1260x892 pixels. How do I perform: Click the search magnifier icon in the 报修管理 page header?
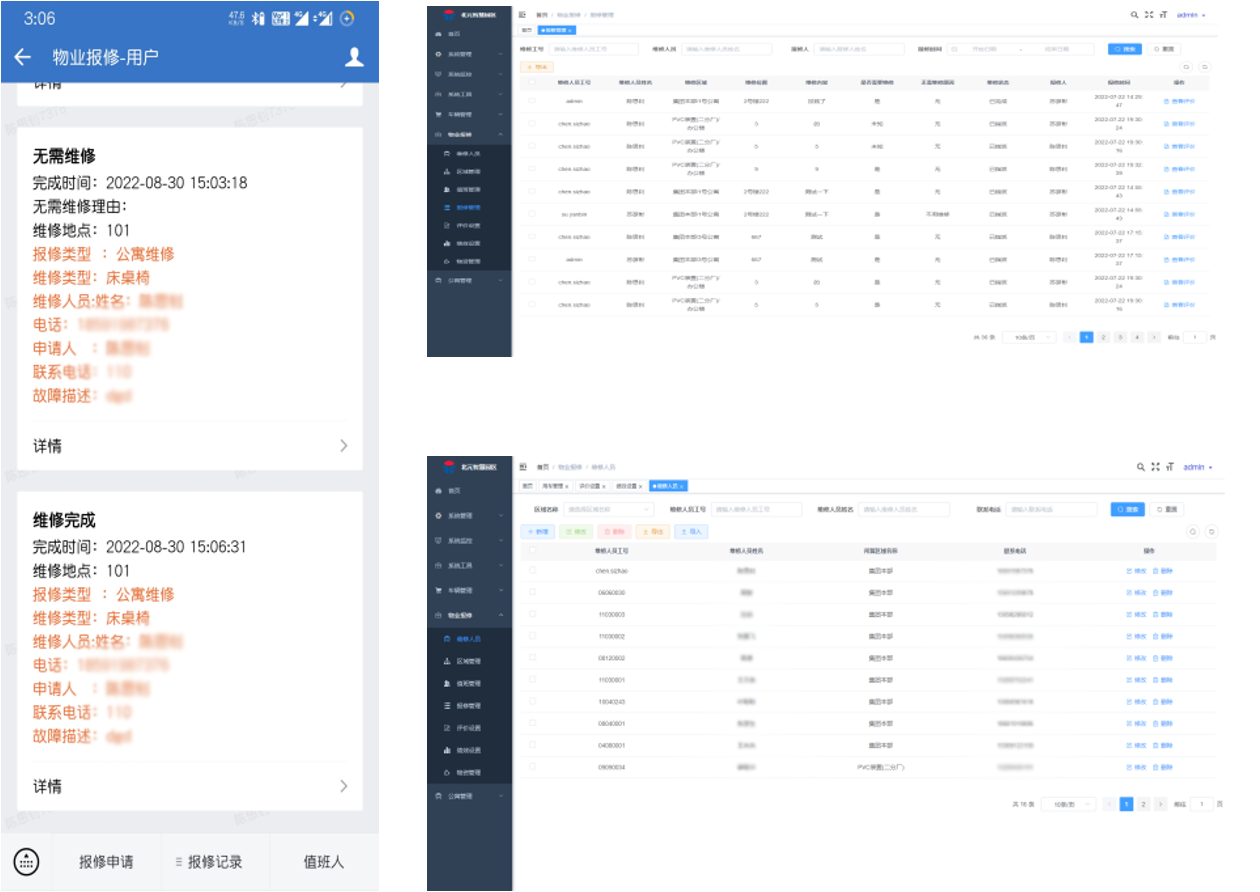click(x=1134, y=15)
